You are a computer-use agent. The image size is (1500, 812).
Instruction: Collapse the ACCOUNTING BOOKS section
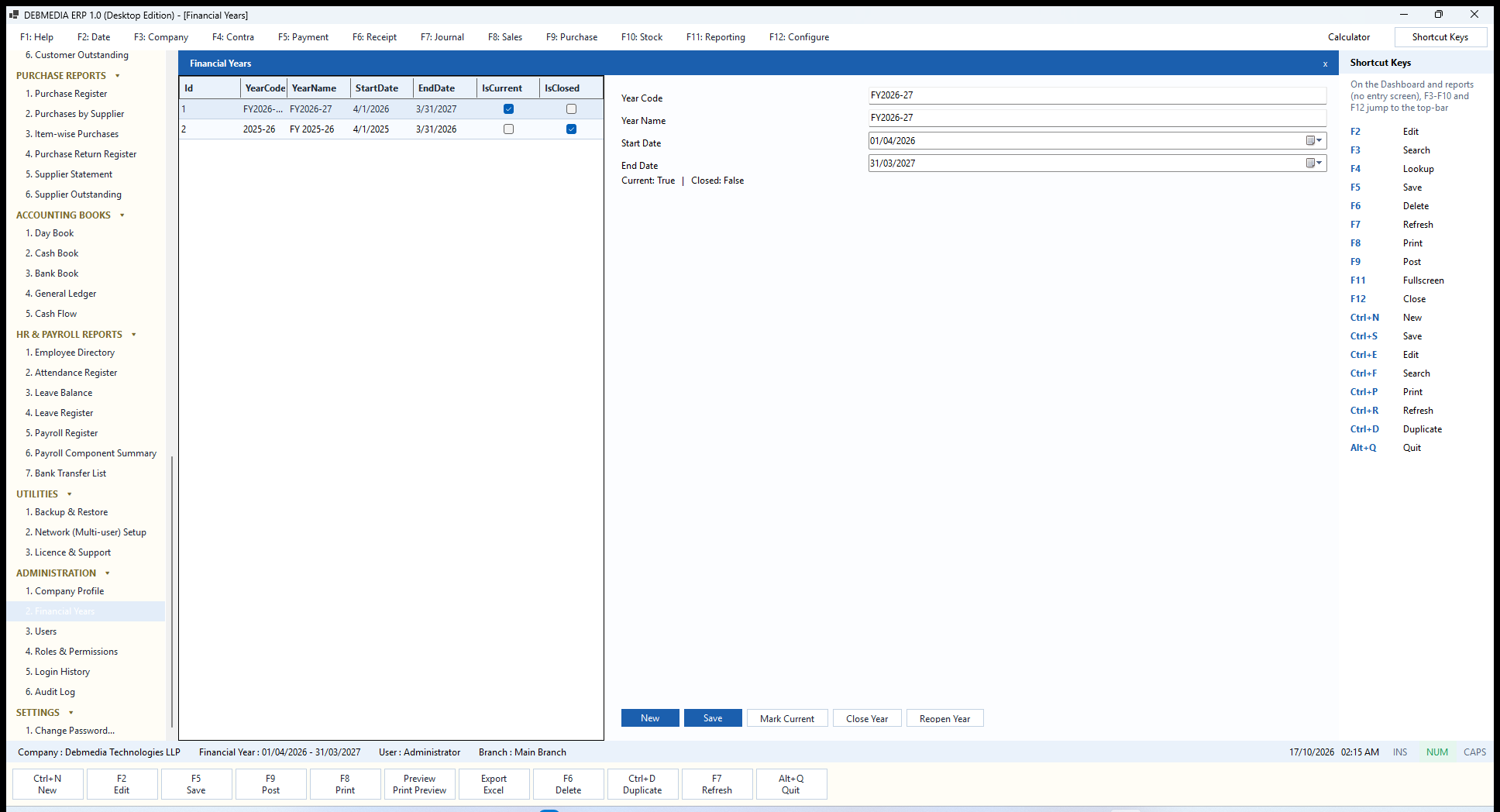pyautogui.click(x=122, y=215)
